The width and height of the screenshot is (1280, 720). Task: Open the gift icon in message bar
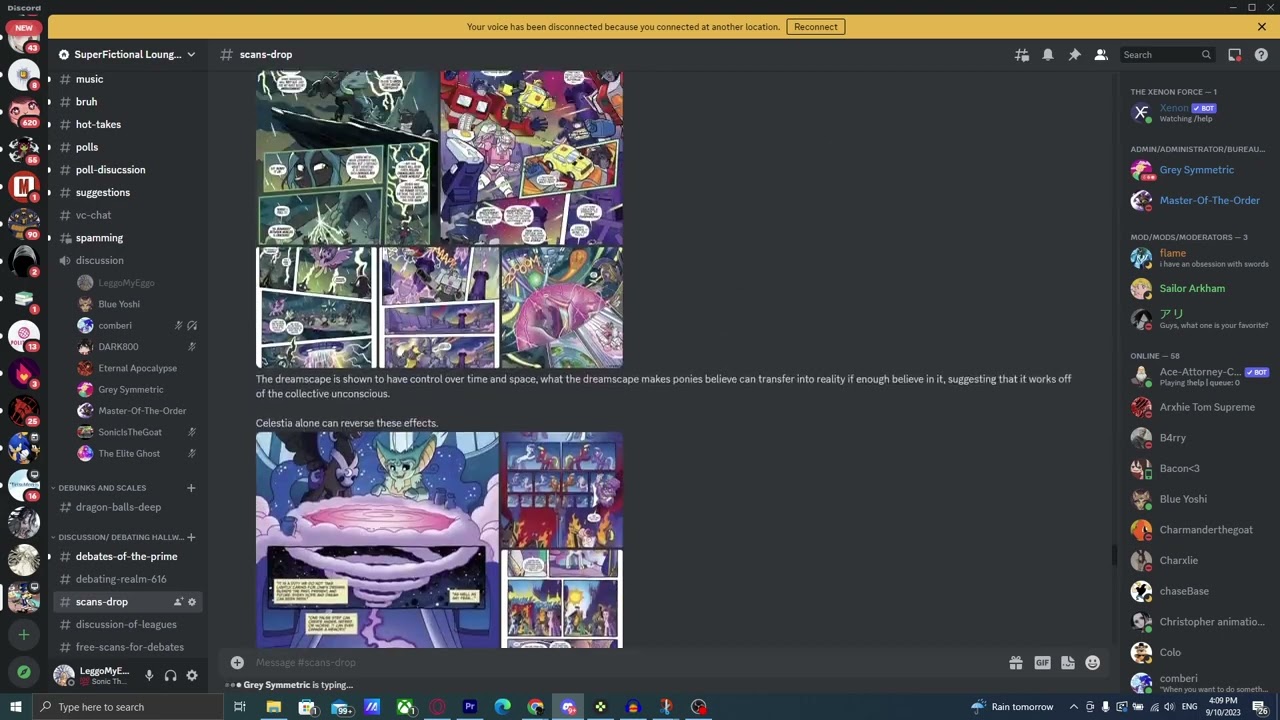click(x=1016, y=663)
